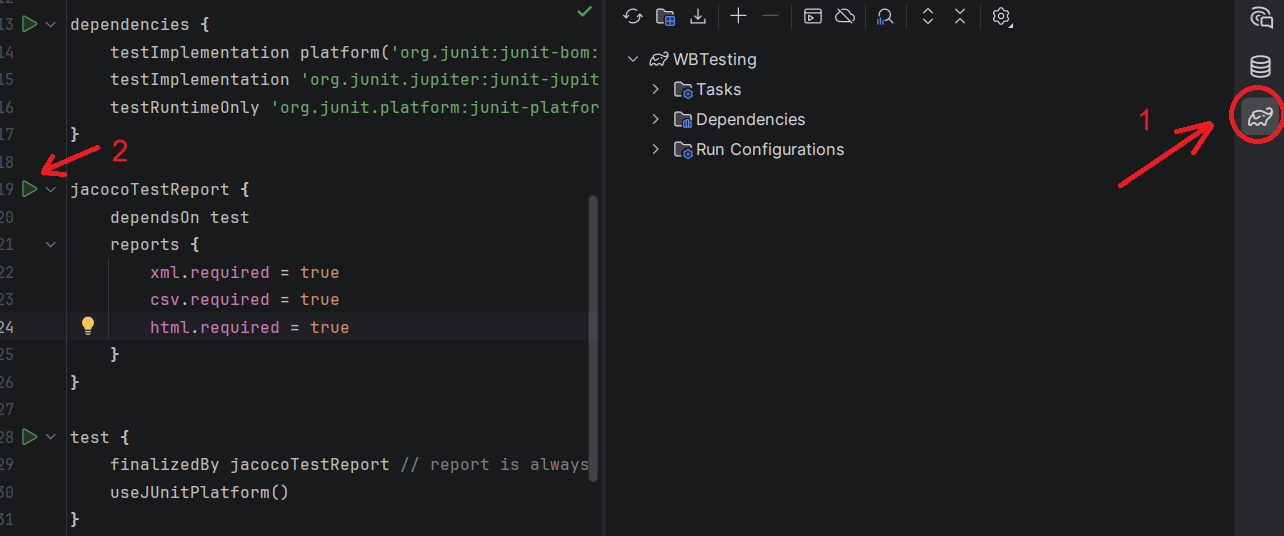The height and width of the screenshot is (536, 1284).
Task: Fold the reports block chevron
Action: (x=51, y=244)
